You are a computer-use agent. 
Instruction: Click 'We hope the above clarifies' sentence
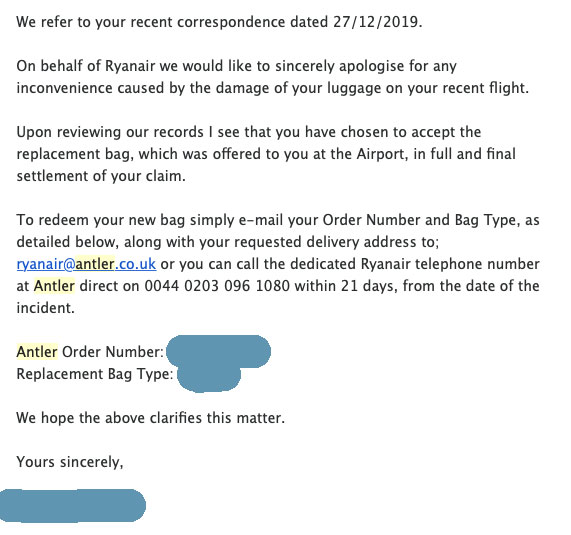click(x=150, y=418)
